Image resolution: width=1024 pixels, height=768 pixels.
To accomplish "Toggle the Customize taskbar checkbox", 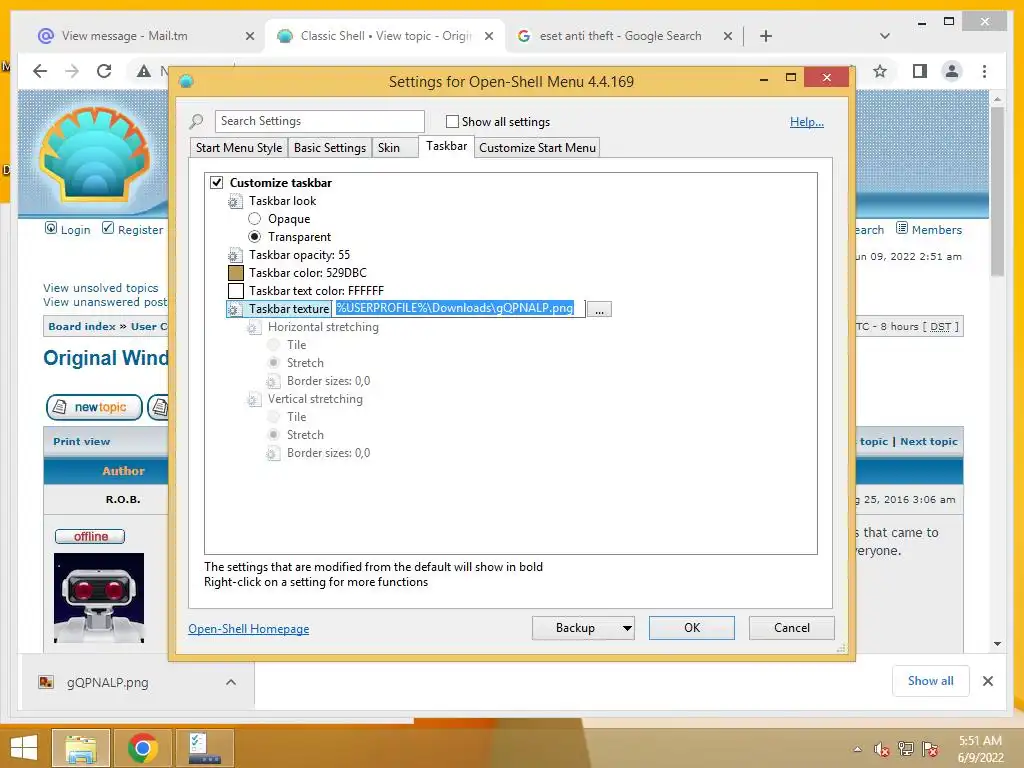I will [216, 182].
